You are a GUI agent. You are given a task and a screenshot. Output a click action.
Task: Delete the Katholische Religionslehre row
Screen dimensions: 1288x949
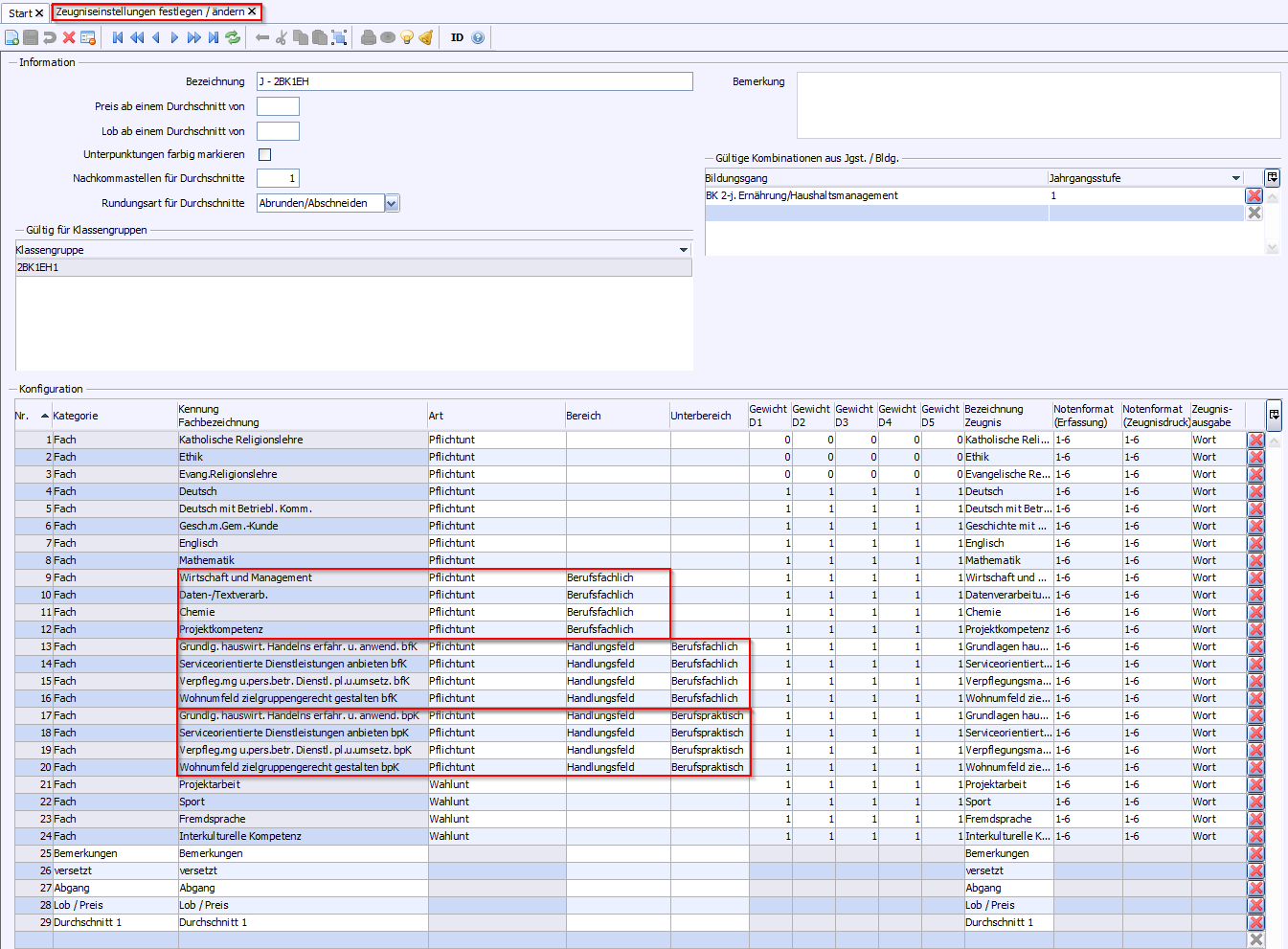point(1255,440)
